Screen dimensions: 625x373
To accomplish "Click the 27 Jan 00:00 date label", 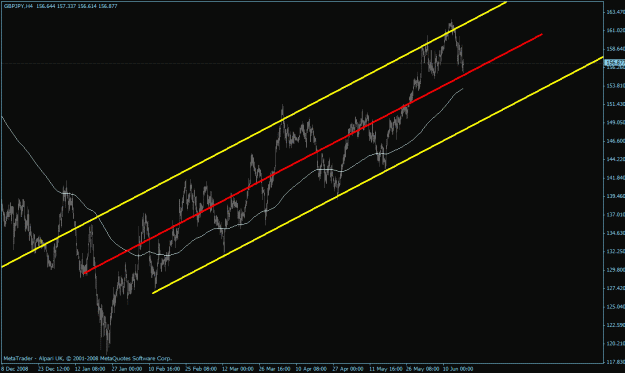I will [127, 369].
